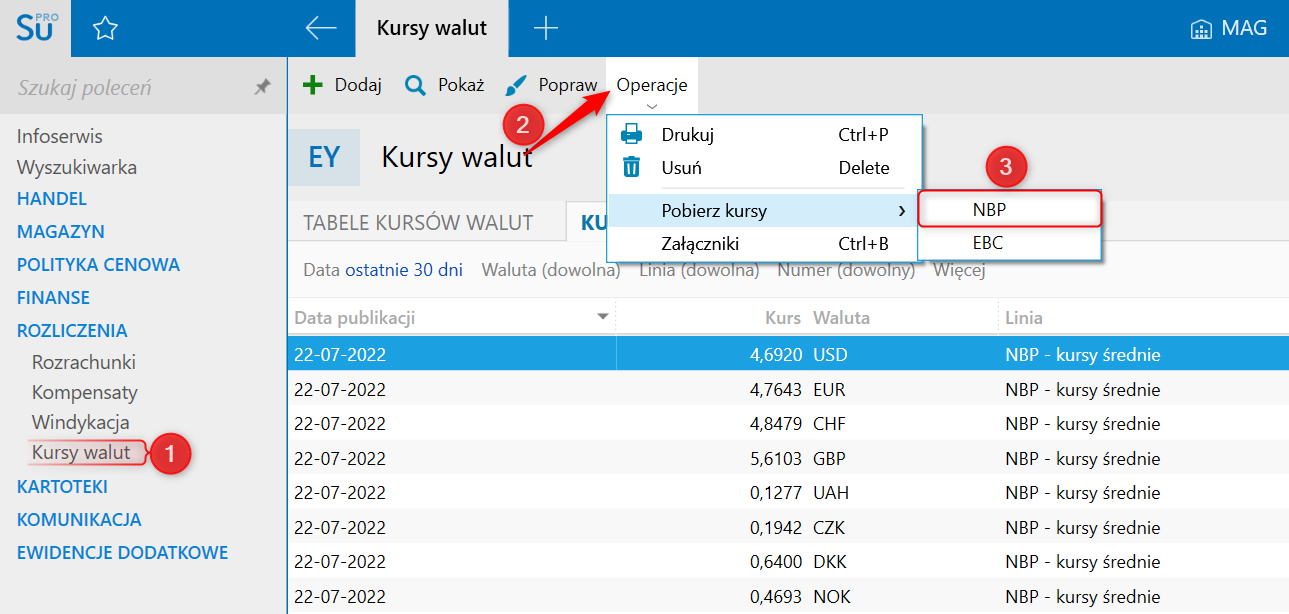Open Kursy walut in the sidebar
Image resolution: width=1289 pixels, height=614 pixels.
[81, 452]
